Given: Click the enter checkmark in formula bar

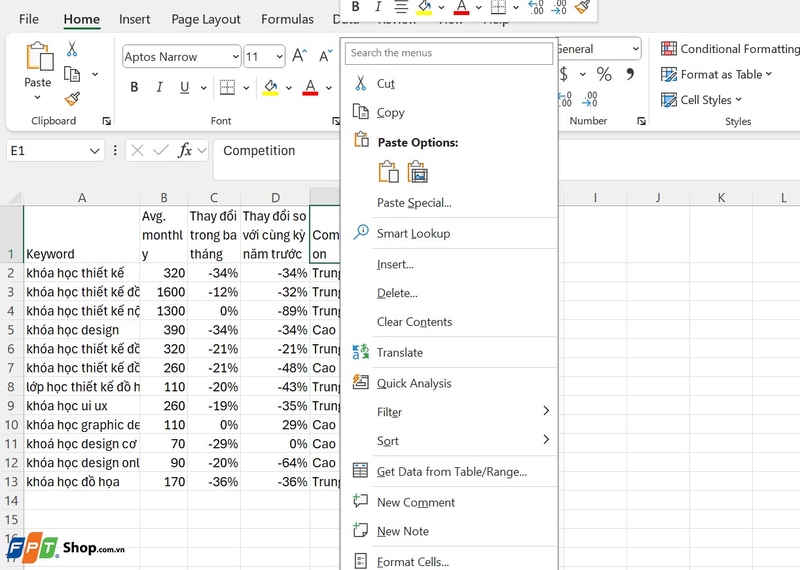Looking at the screenshot, I should 161,151.
